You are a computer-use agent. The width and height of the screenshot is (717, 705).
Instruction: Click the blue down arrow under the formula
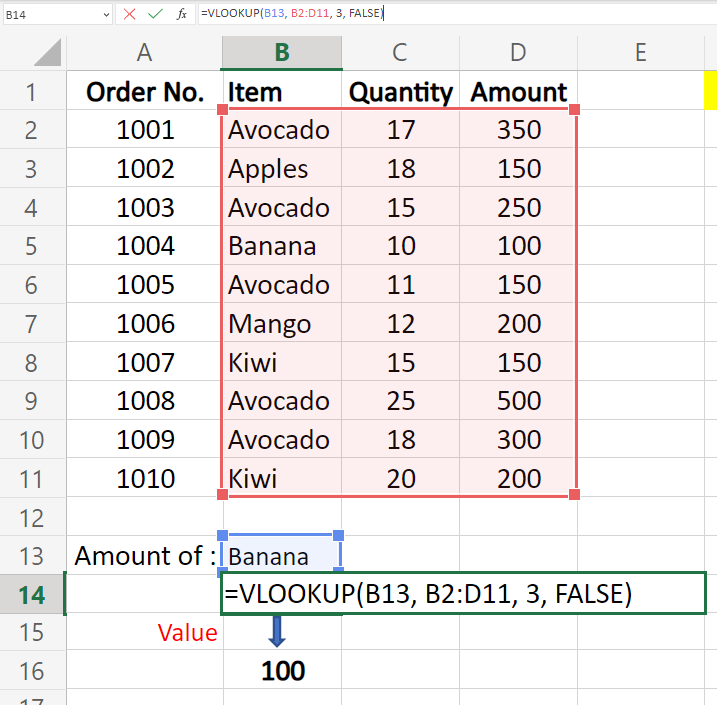277,631
